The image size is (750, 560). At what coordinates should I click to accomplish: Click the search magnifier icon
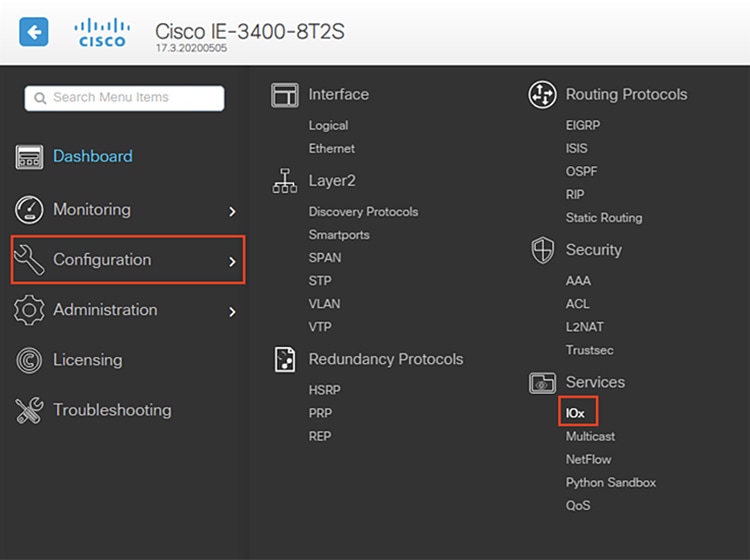tap(40, 98)
